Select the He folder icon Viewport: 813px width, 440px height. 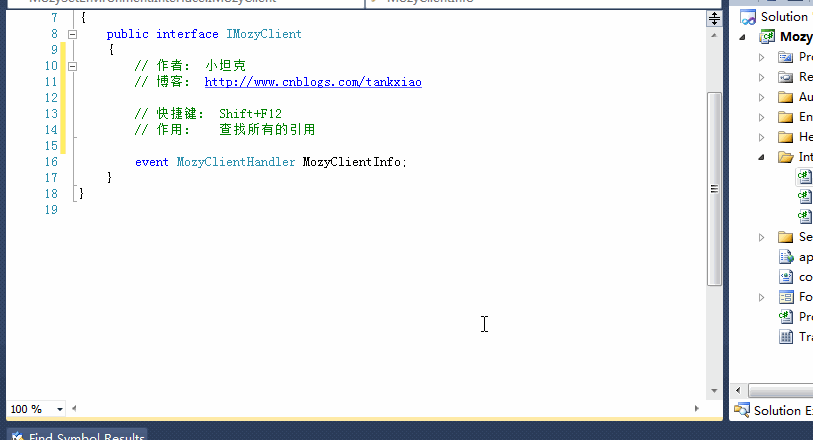coord(786,137)
